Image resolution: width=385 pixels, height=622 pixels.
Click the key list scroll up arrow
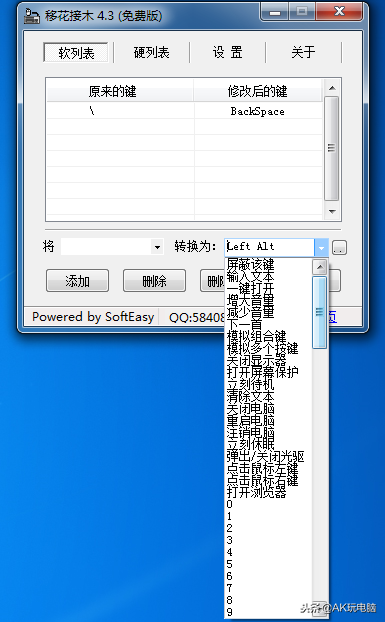(332, 88)
